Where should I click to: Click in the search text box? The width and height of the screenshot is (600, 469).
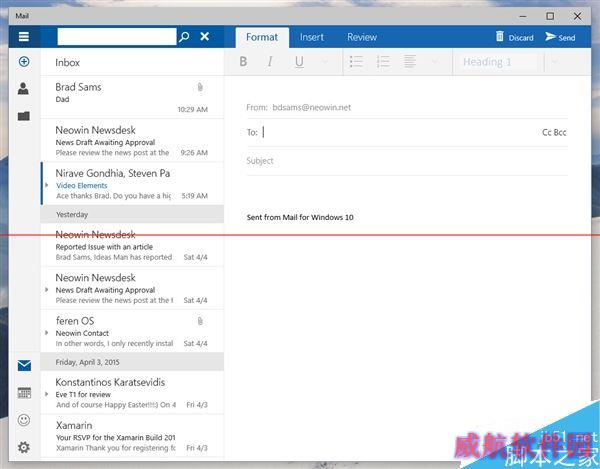[117, 37]
